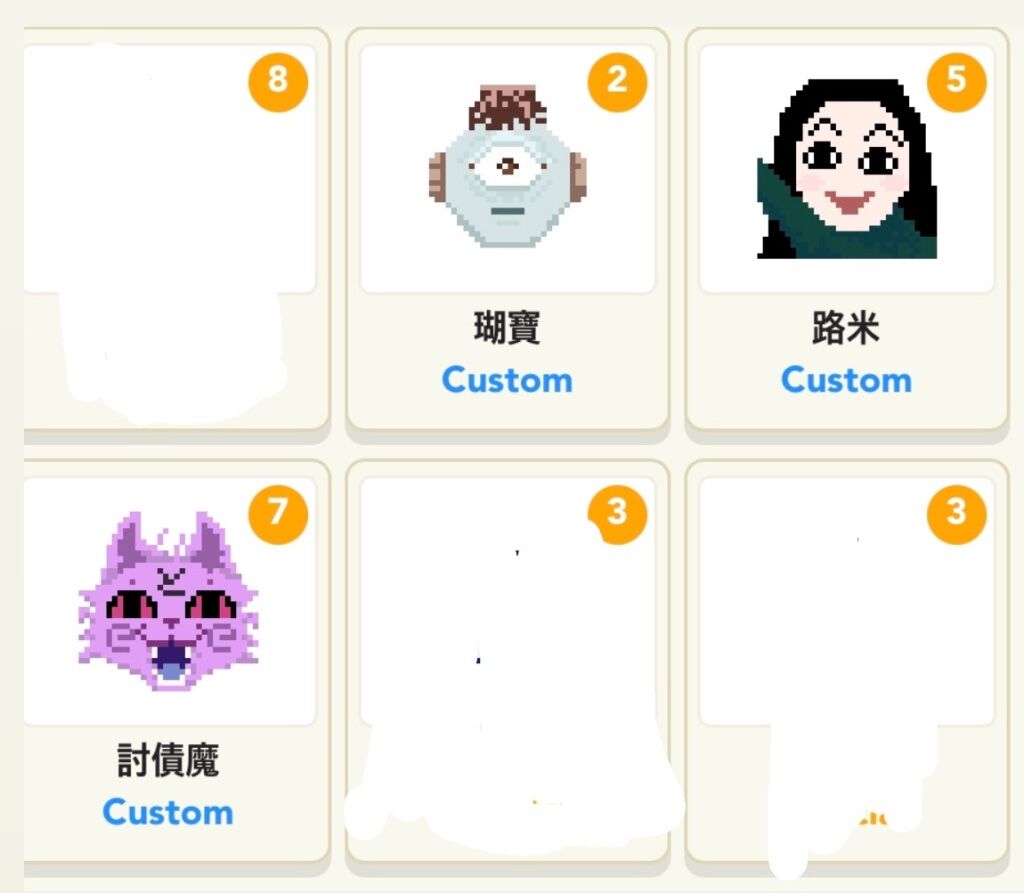Open the blank card with badge 8
The height and width of the screenshot is (893, 1024).
click(x=176, y=229)
